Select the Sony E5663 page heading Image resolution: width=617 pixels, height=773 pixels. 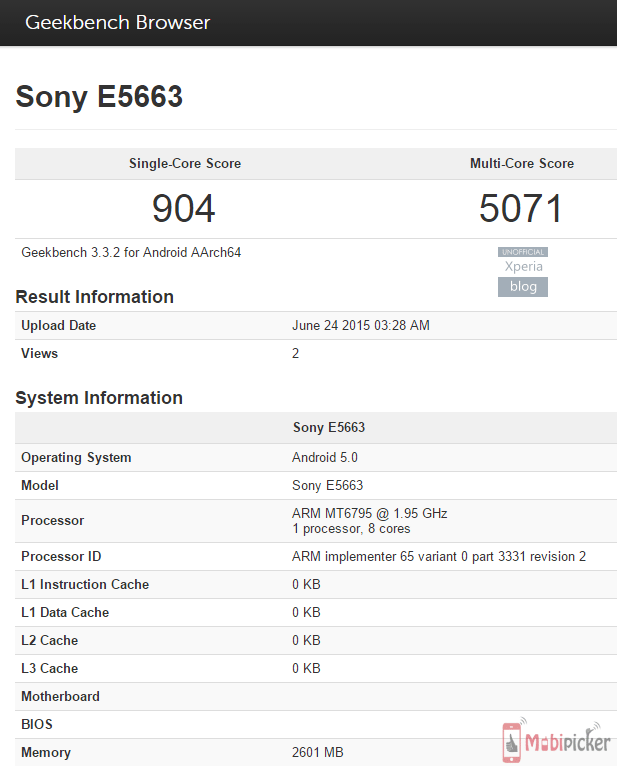(x=99, y=96)
